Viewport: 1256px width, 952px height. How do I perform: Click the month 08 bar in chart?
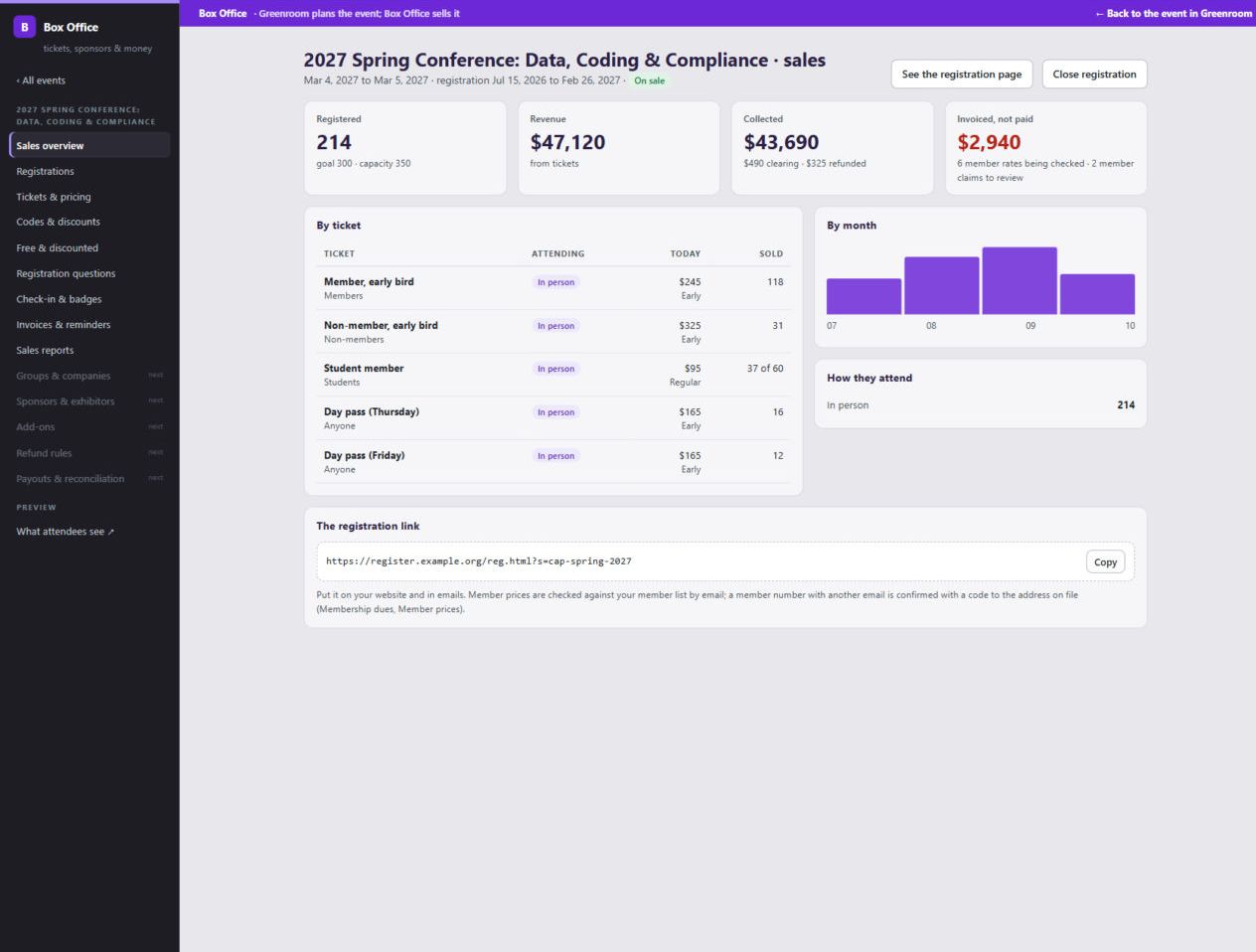[x=942, y=285]
